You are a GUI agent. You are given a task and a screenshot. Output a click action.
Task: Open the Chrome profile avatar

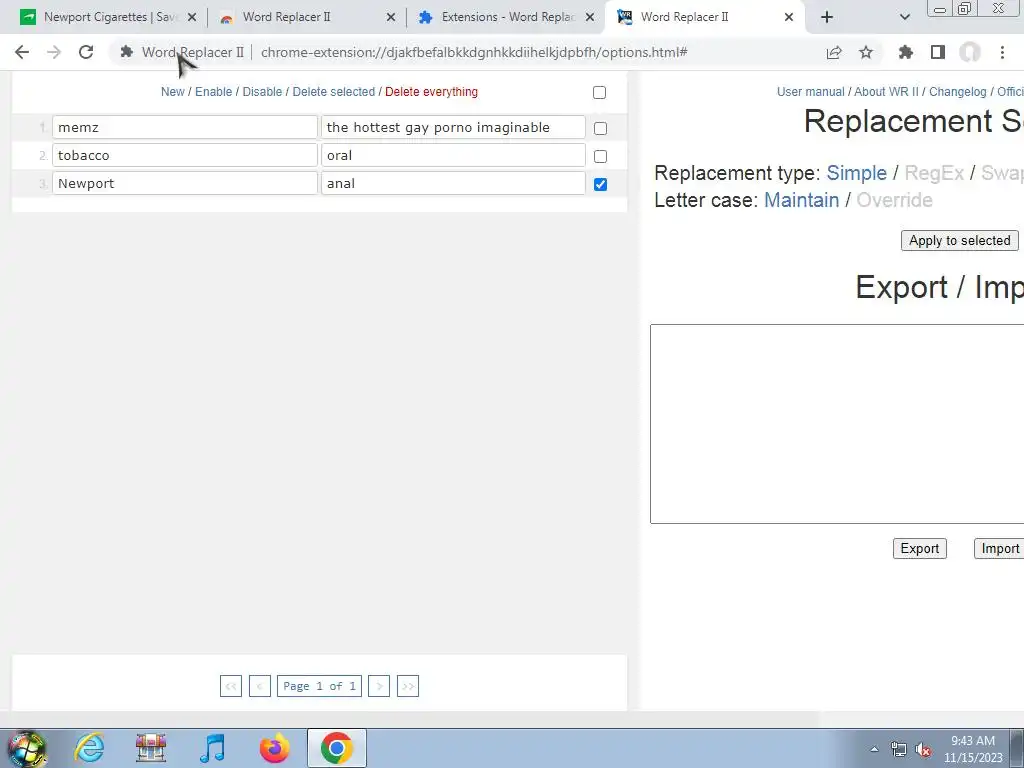(970, 52)
